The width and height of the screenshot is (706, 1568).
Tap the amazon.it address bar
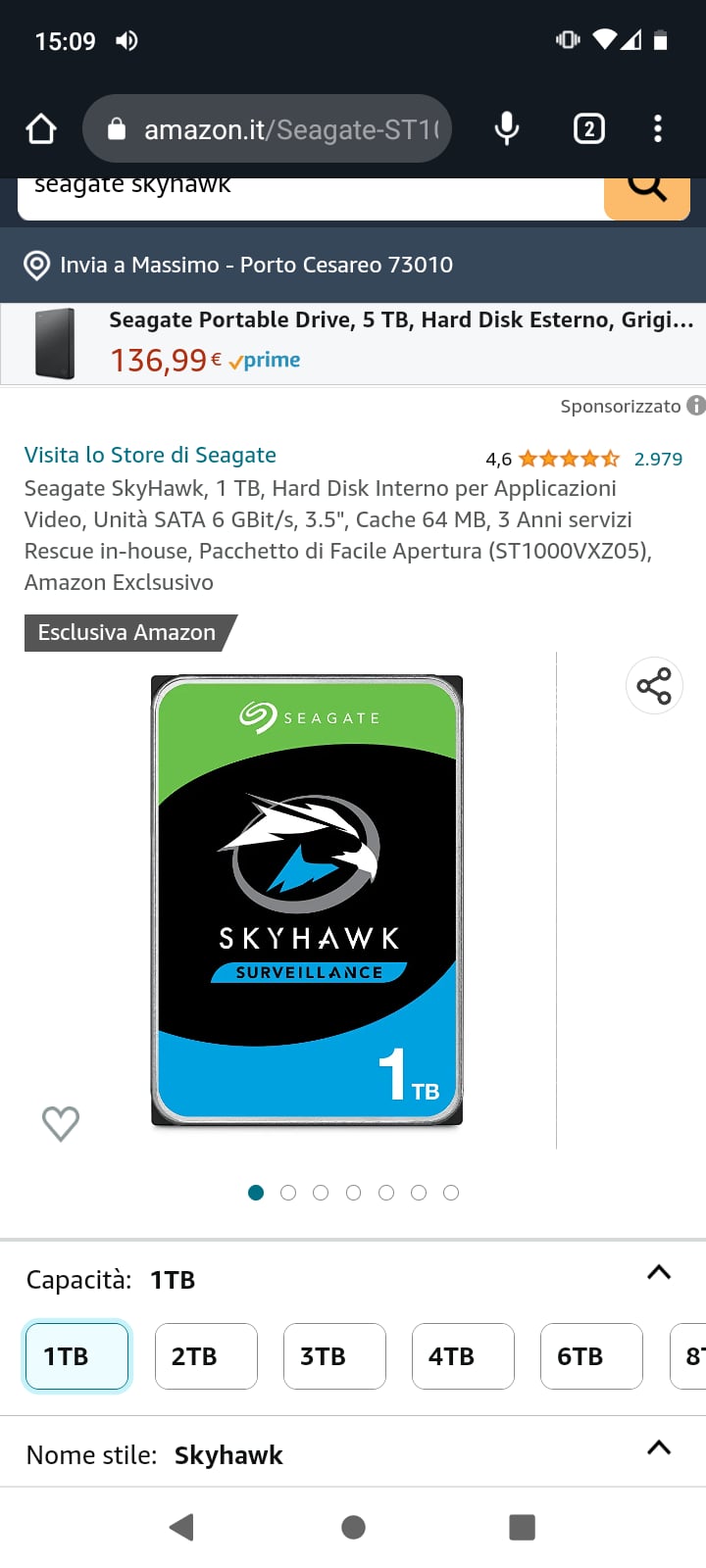tap(267, 128)
